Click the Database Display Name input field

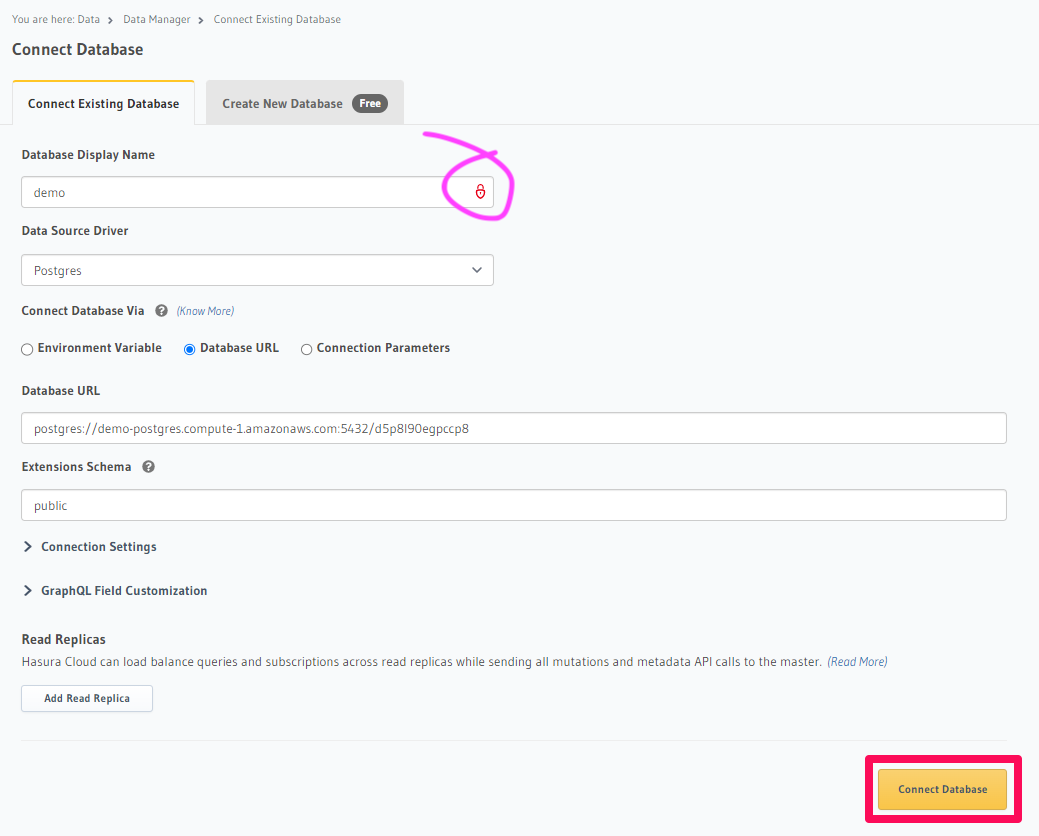tap(257, 192)
